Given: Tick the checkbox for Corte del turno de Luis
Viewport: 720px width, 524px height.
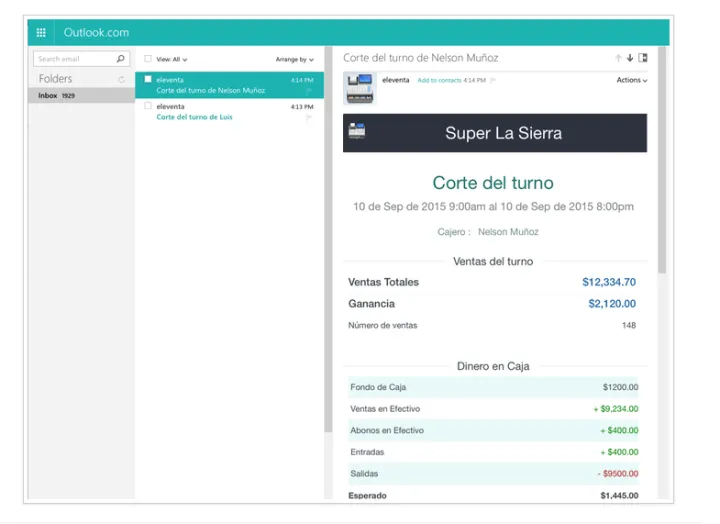Looking at the screenshot, I should pyautogui.click(x=148, y=106).
